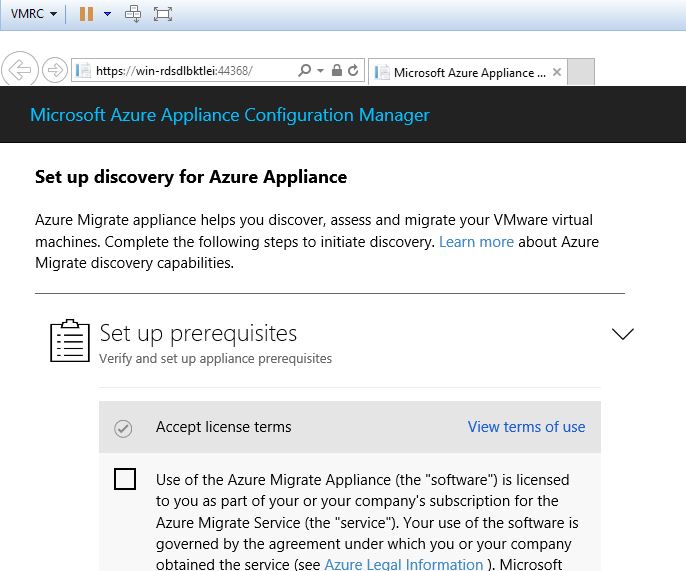Toggle VMRC full screen mode icon
The height and width of the screenshot is (571, 686).
[x=163, y=14]
